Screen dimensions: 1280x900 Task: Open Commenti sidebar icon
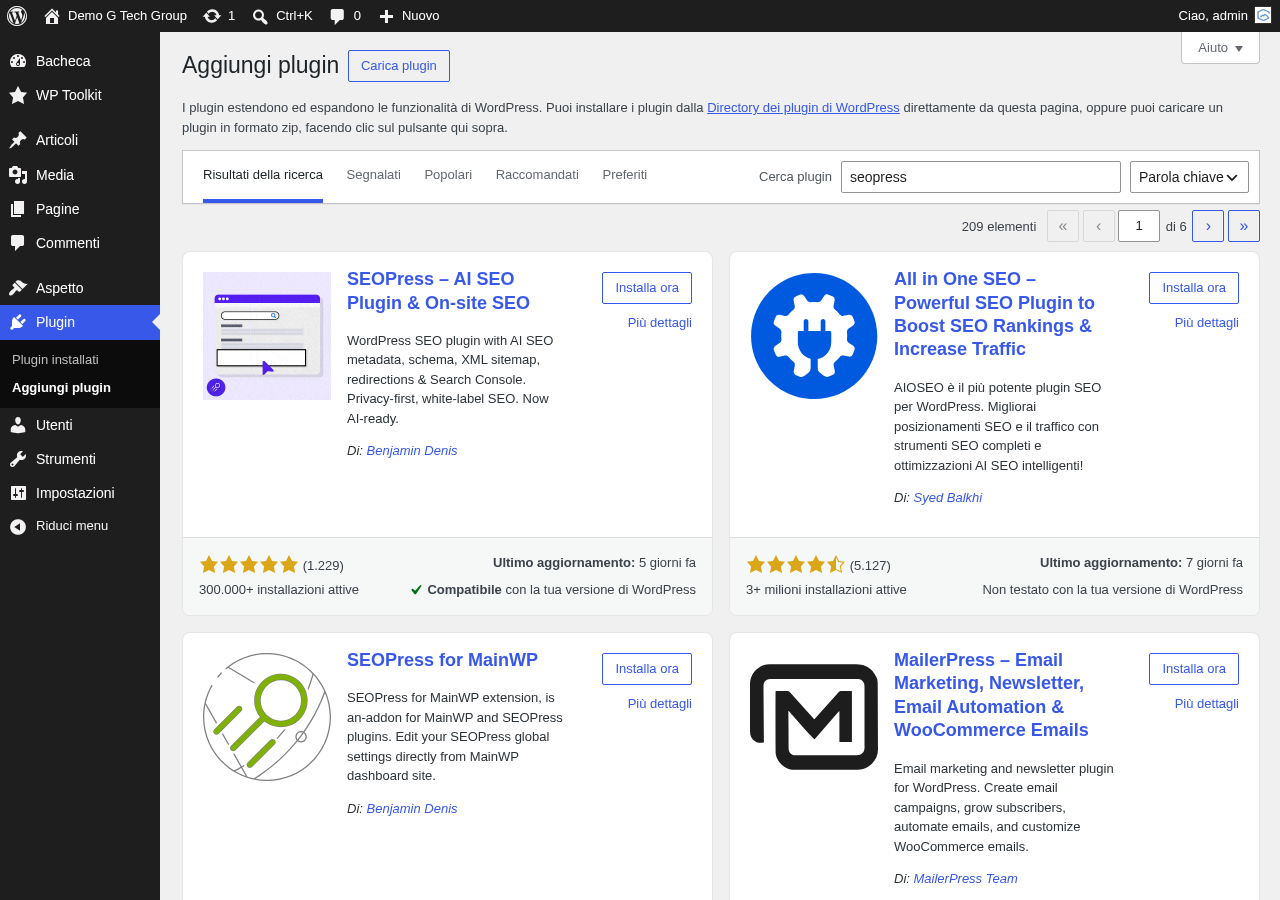tap(18, 243)
